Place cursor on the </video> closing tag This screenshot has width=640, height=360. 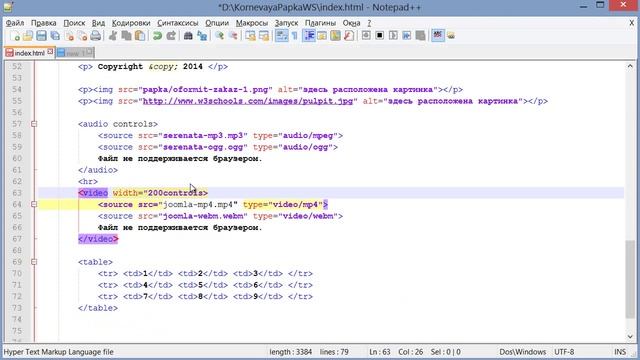pyautogui.click(x=98, y=239)
